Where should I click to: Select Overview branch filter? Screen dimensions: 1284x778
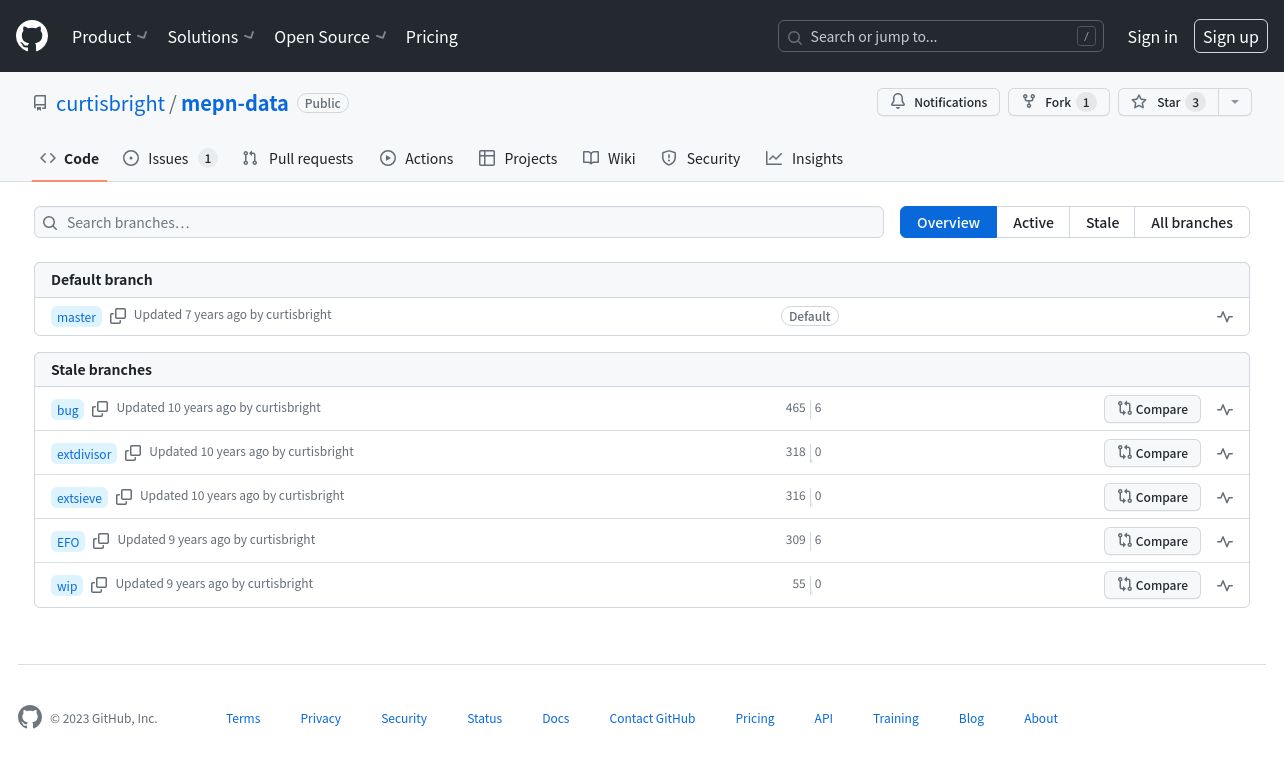(x=948, y=222)
